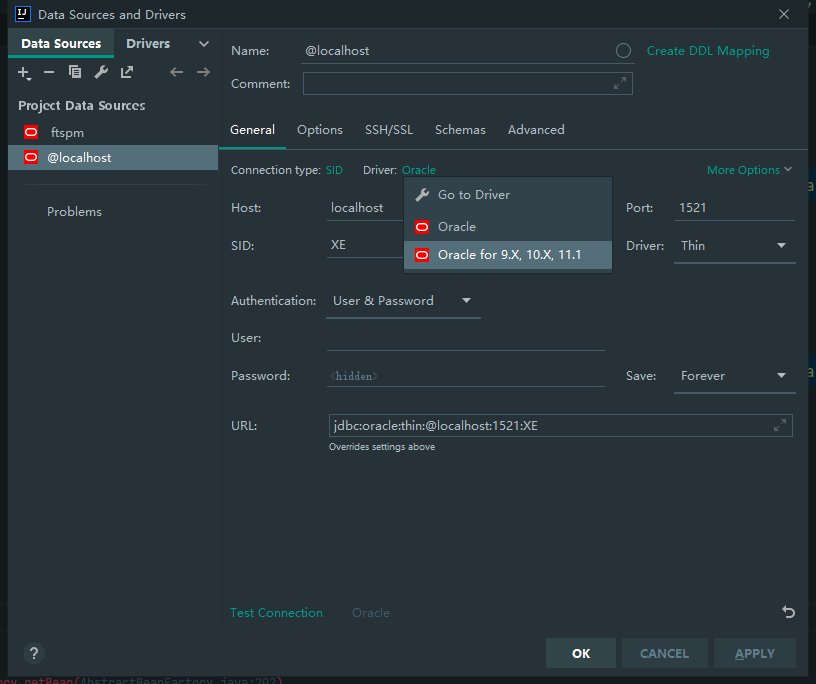This screenshot has width=816, height=684.
Task: Open the General tab
Action: [252, 130]
